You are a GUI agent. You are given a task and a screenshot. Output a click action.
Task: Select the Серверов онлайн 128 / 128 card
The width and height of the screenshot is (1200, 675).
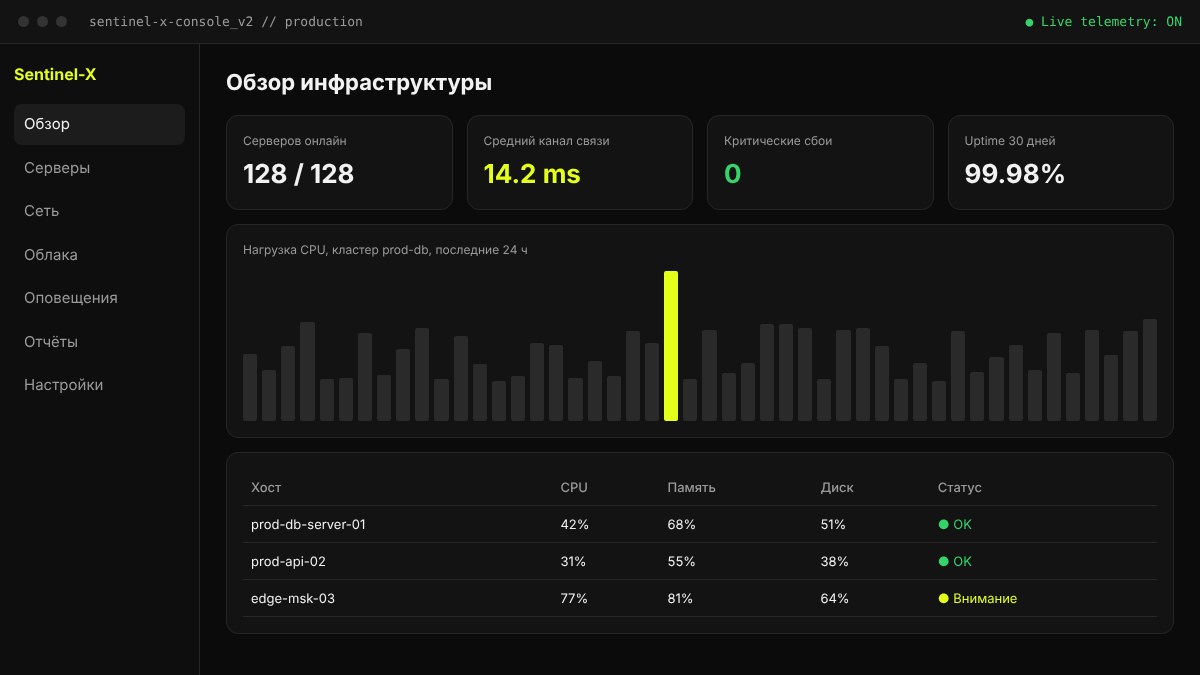(x=339, y=162)
